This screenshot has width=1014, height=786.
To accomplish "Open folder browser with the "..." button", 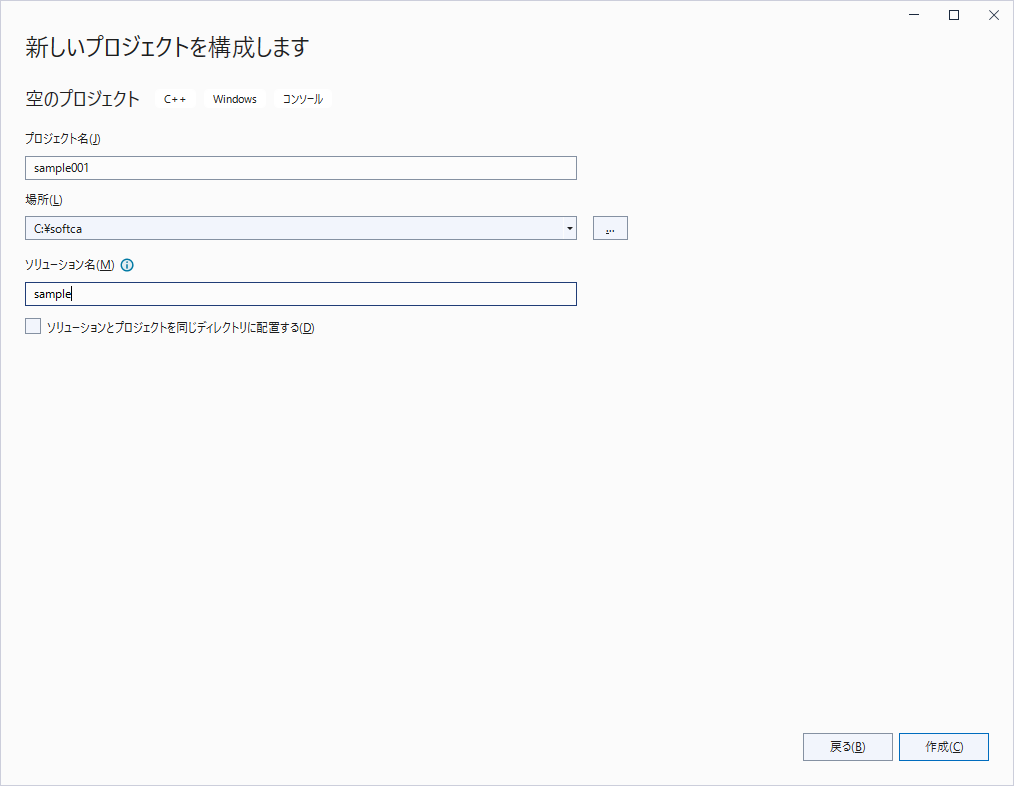I will coord(610,229).
